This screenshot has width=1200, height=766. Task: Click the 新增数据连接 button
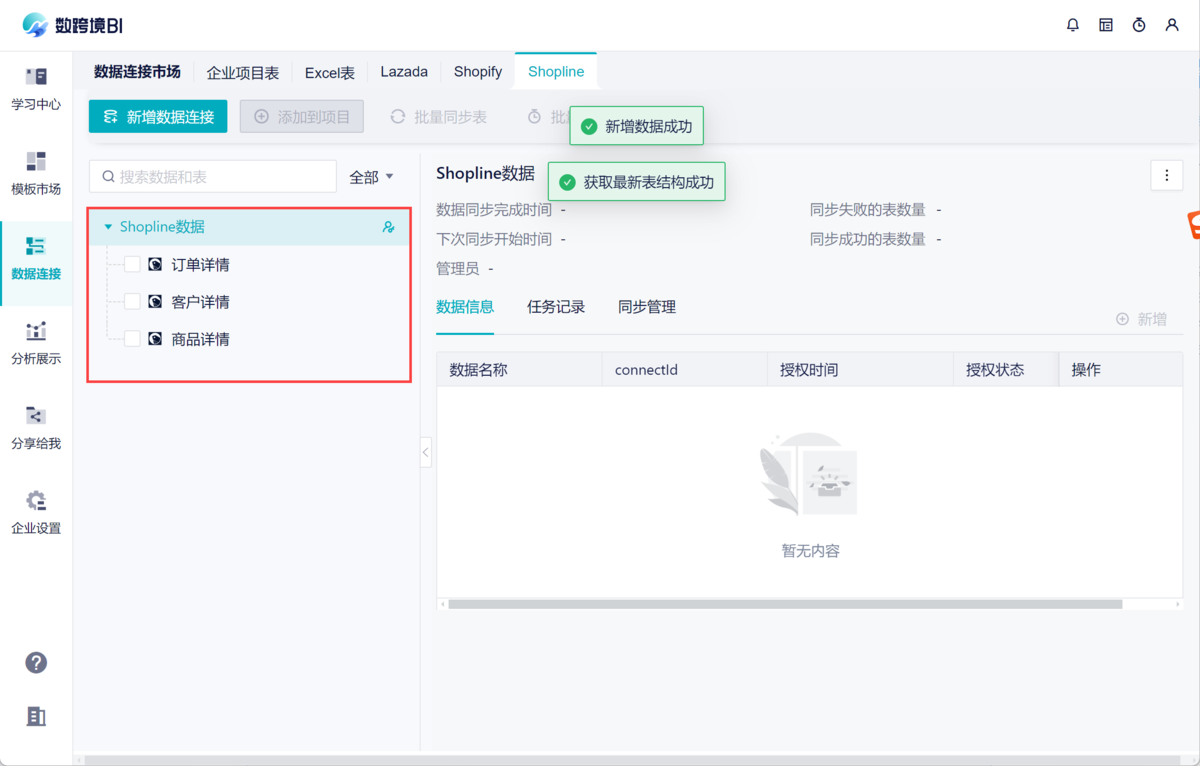[158, 117]
